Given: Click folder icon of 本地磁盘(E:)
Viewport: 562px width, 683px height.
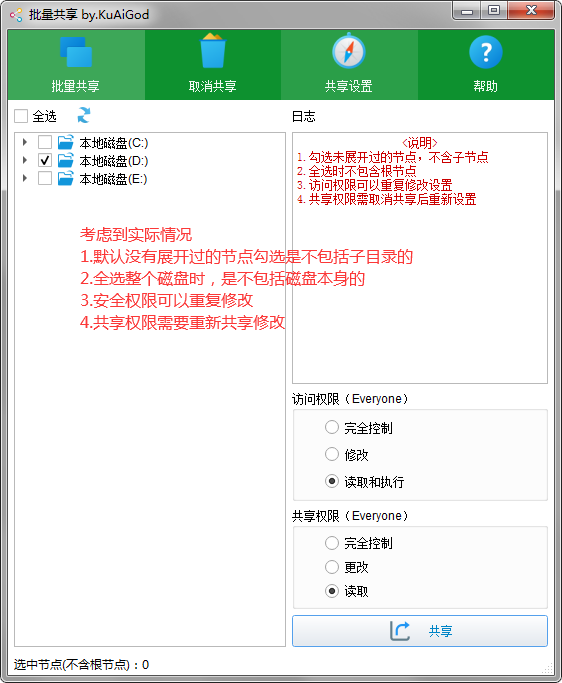Looking at the screenshot, I should 66,178.
